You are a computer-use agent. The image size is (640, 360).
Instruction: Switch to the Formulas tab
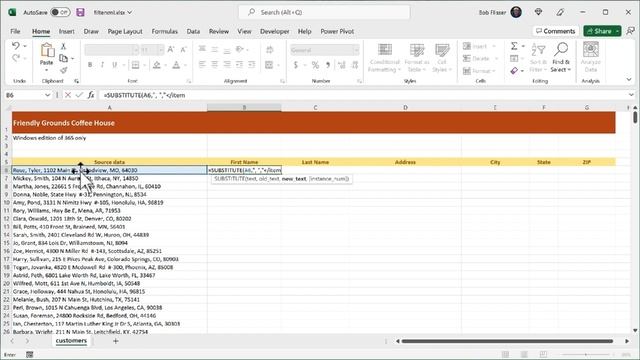click(164, 31)
